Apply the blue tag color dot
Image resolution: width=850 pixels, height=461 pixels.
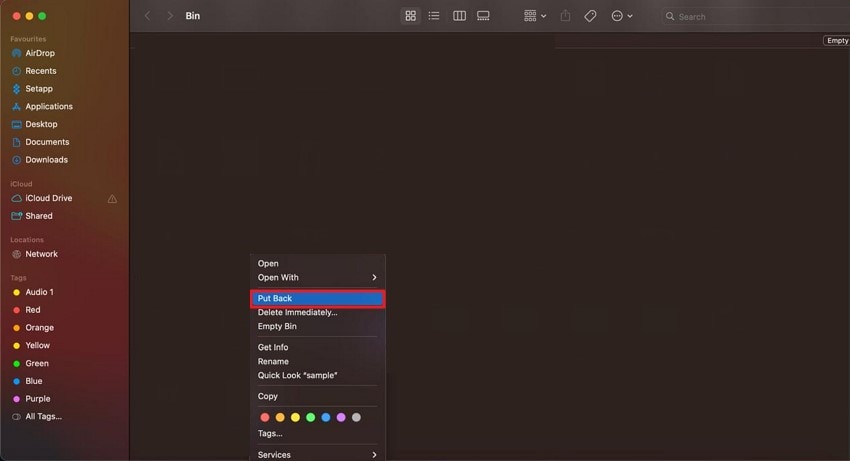click(x=325, y=418)
